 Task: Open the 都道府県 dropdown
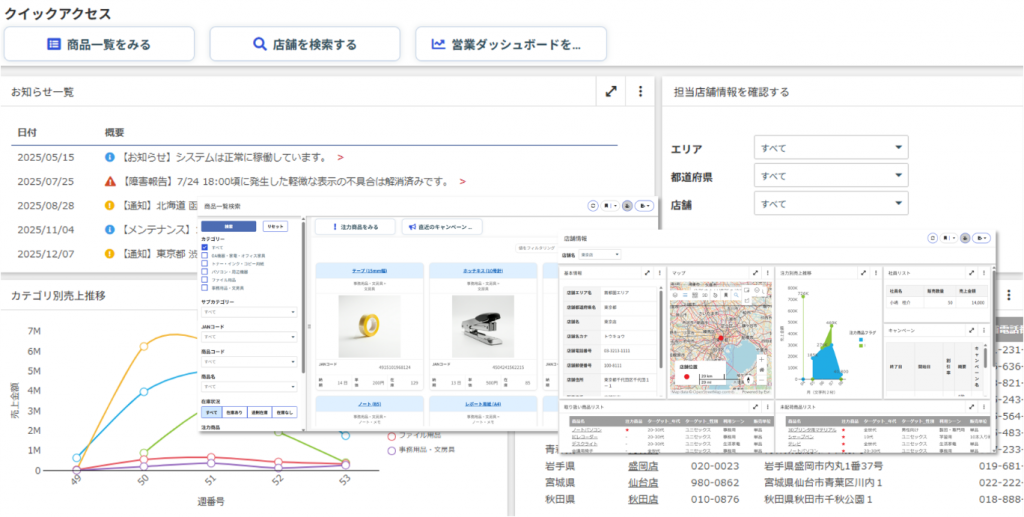pyautogui.click(x=830, y=176)
